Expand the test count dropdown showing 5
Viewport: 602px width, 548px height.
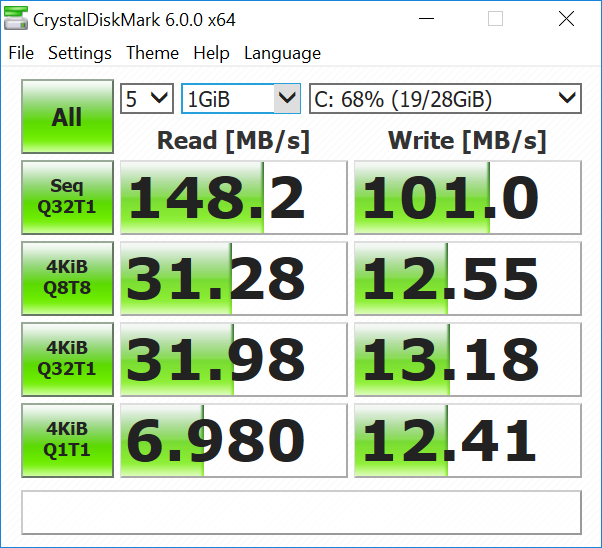(x=147, y=99)
